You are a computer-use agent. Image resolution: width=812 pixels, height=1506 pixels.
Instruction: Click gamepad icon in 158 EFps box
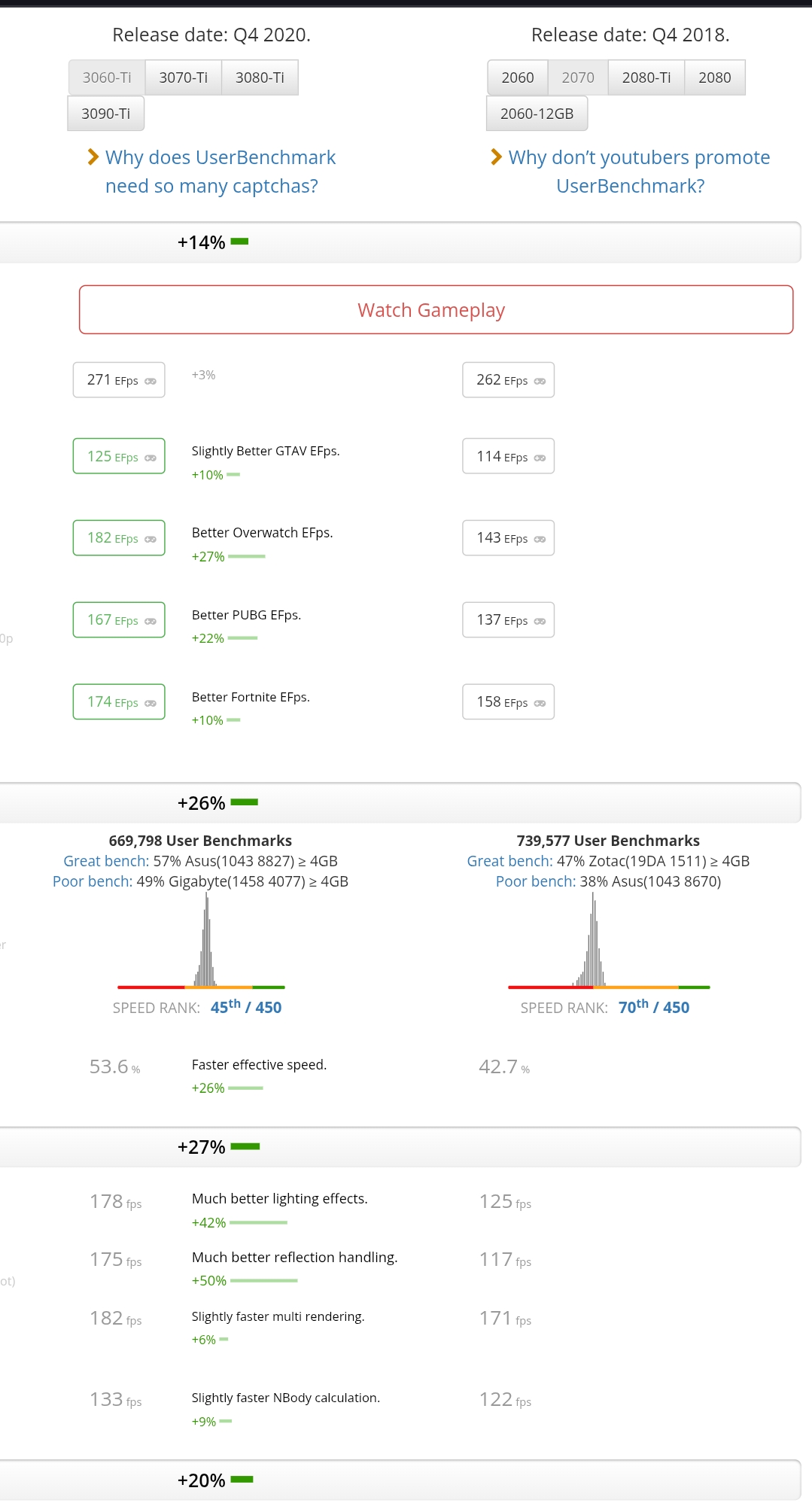(x=540, y=704)
